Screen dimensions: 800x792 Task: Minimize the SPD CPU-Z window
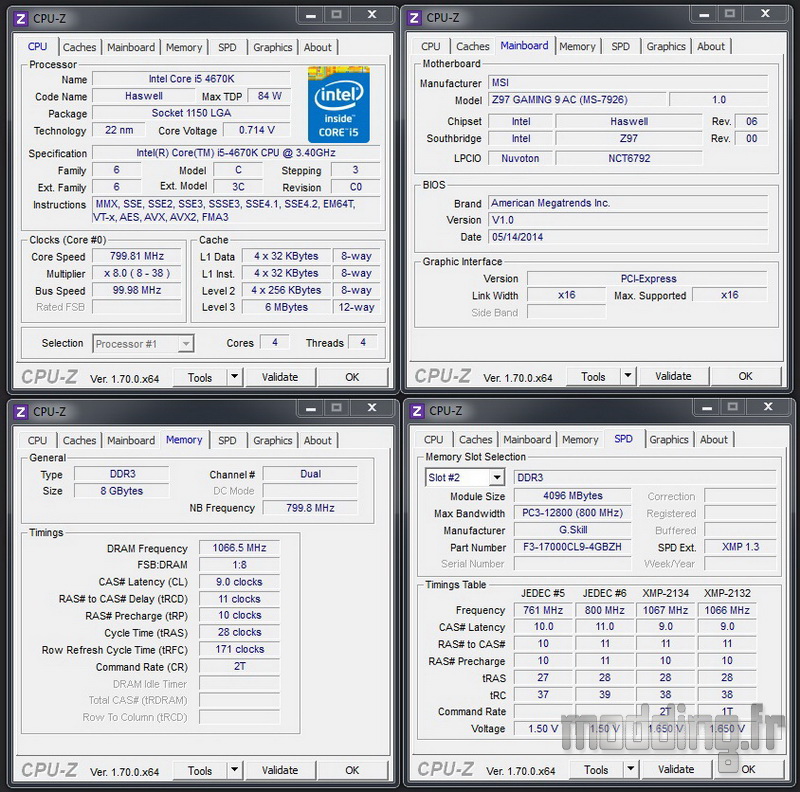tap(707, 407)
